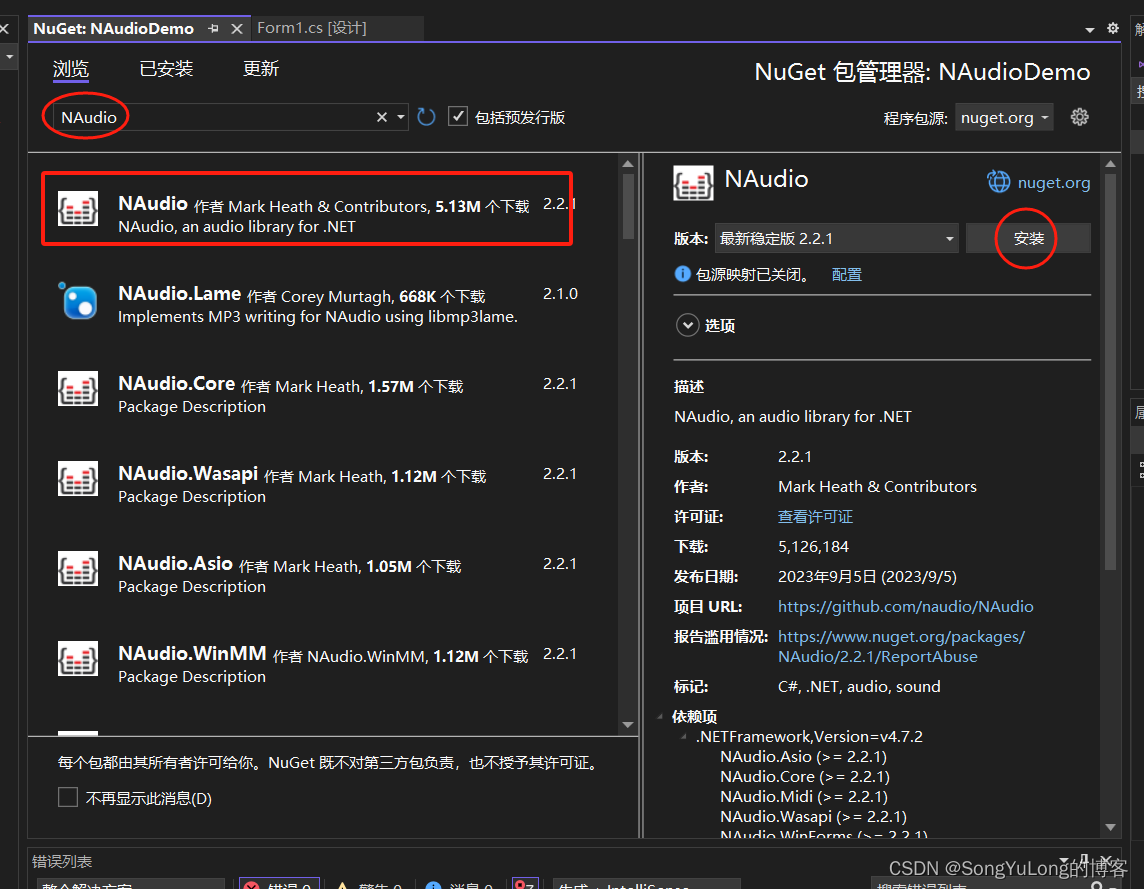Select the NAudio.Lame package title
Viewport: 1144px width, 889px height.
coord(179,293)
